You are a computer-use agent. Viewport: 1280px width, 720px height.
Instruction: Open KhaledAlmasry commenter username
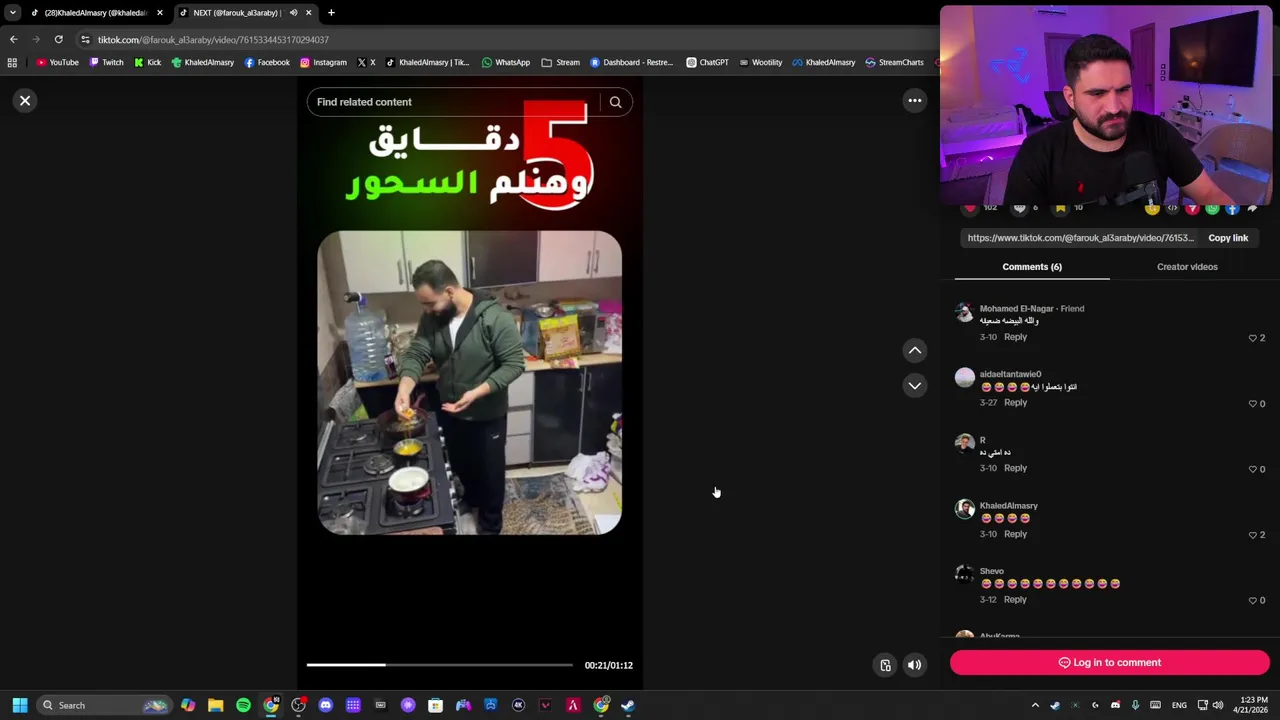1008,506
